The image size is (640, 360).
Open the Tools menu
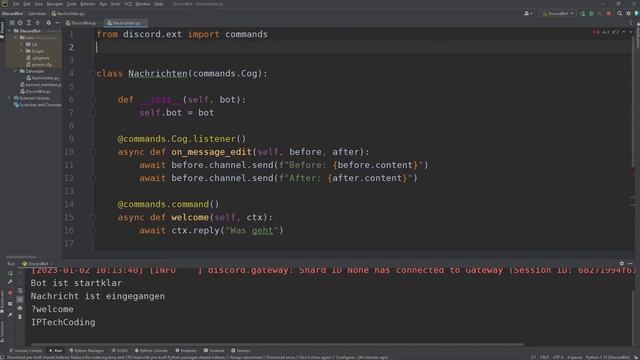click(x=116, y=4)
